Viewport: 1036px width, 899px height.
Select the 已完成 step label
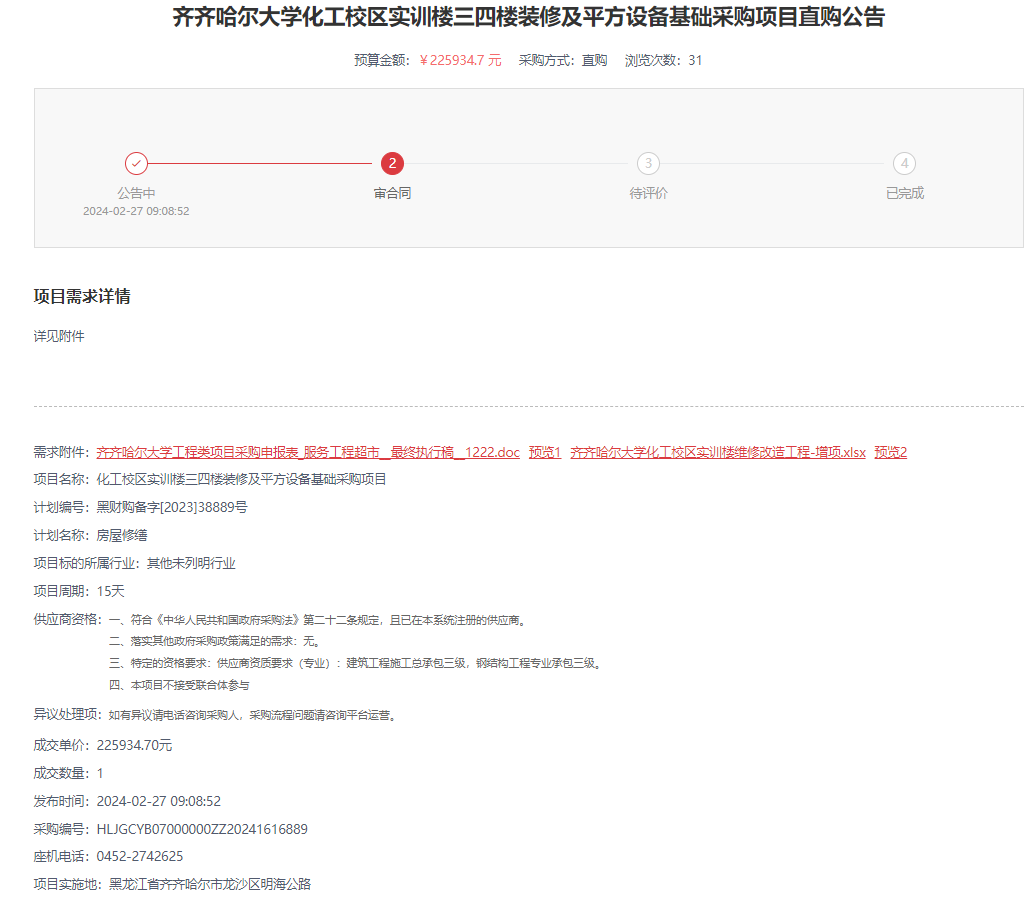(x=904, y=193)
